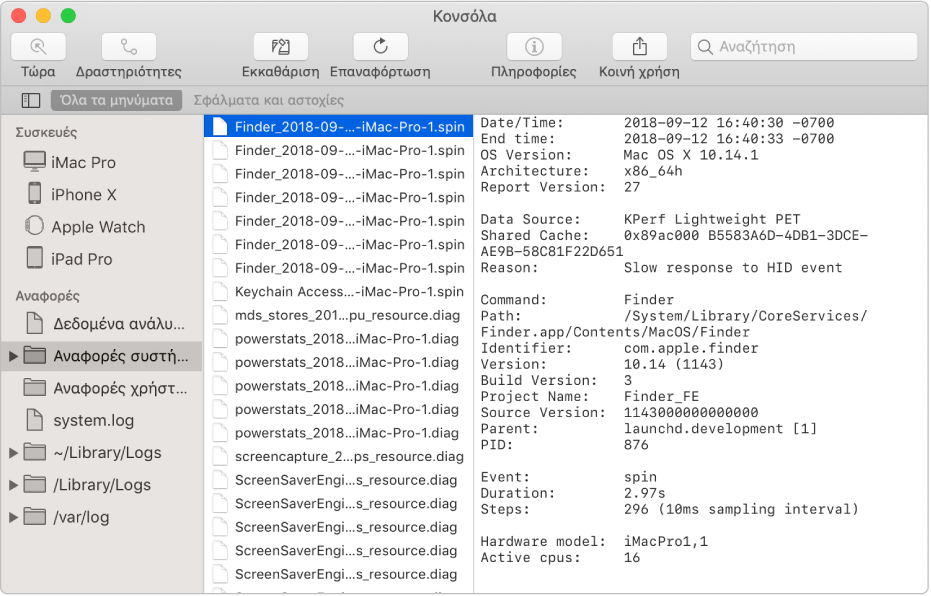Click the Επαναφόρτωση reload icon
The image size is (931, 596).
coord(380,46)
